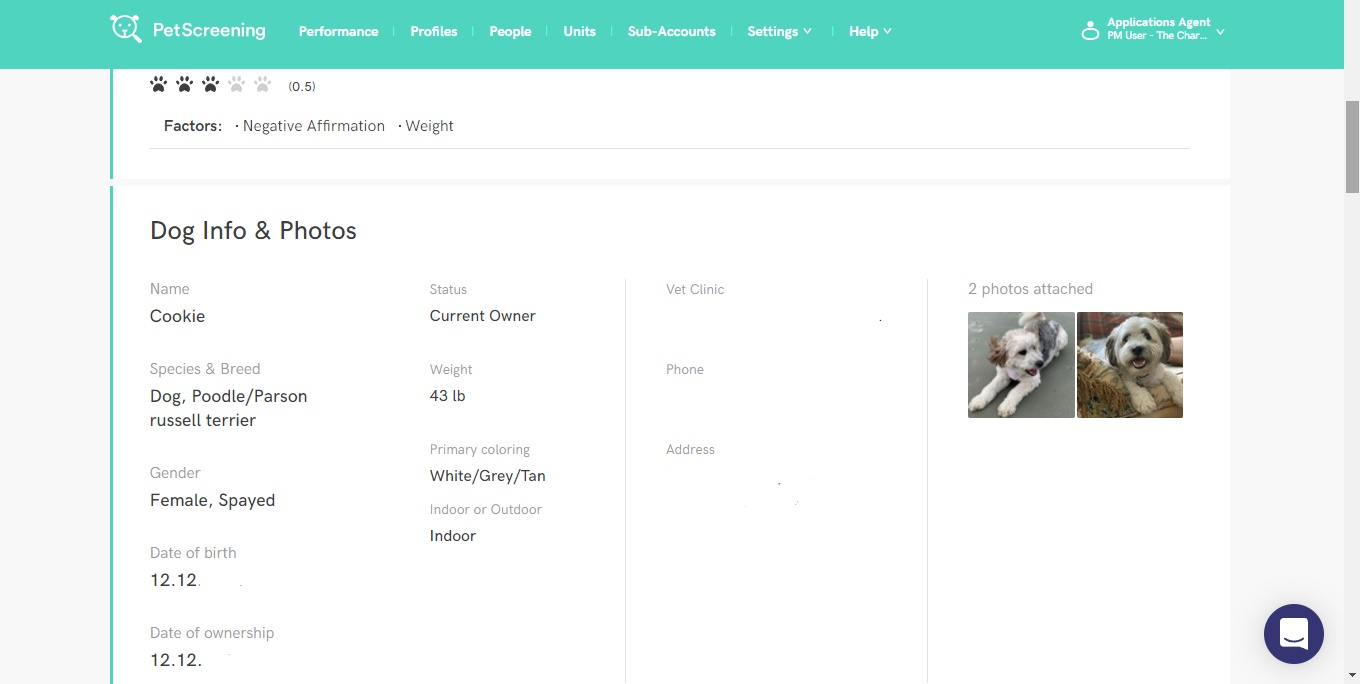The height and width of the screenshot is (684, 1360).
Task: Click the Phone label
Action: (x=685, y=369)
